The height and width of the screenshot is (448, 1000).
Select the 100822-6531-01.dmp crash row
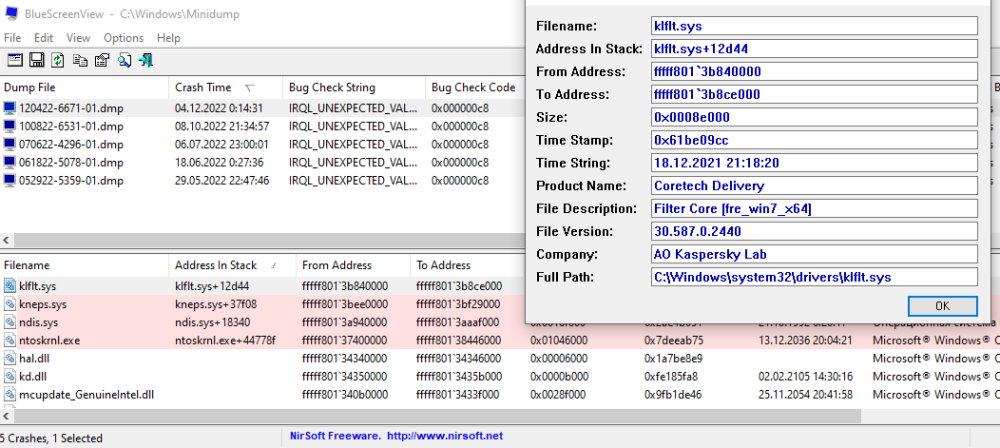62,126
